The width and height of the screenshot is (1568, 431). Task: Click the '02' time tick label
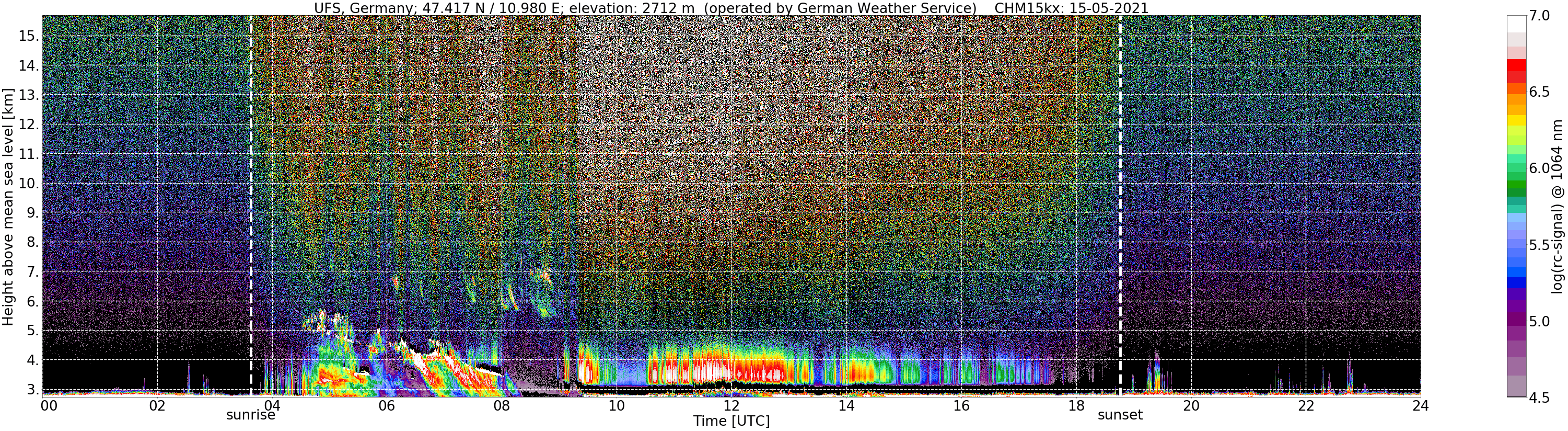pyautogui.click(x=157, y=406)
